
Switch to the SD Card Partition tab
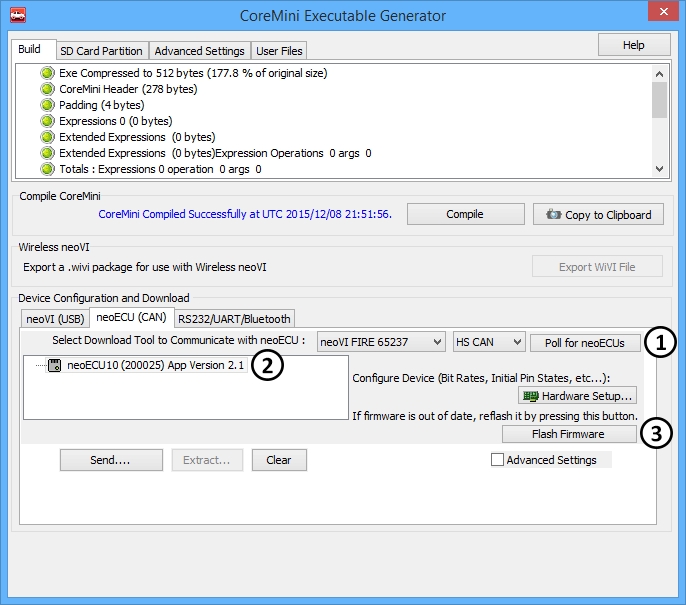coord(101,51)
